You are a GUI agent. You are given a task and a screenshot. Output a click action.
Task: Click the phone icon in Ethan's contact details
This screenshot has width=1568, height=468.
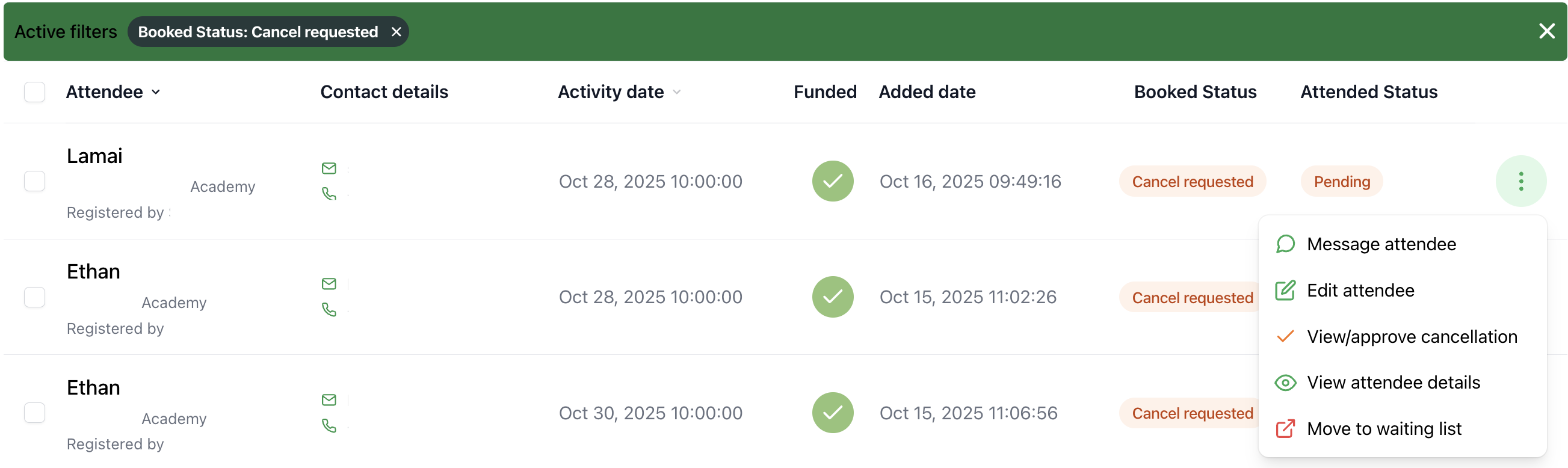click(329, 310)
